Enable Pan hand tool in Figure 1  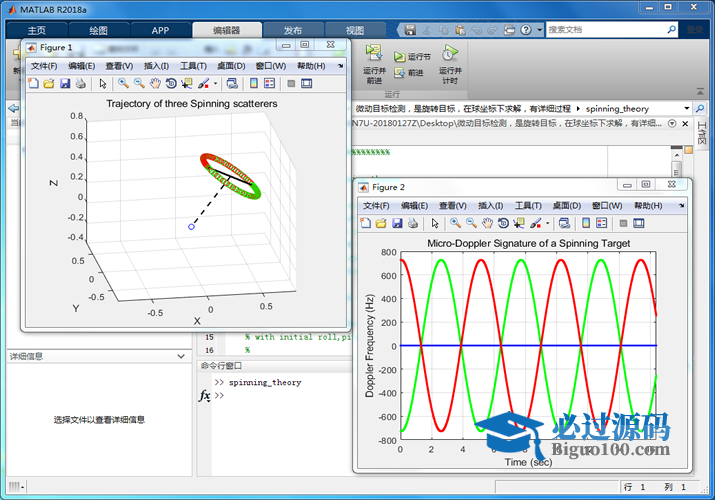tap(155, 83)
